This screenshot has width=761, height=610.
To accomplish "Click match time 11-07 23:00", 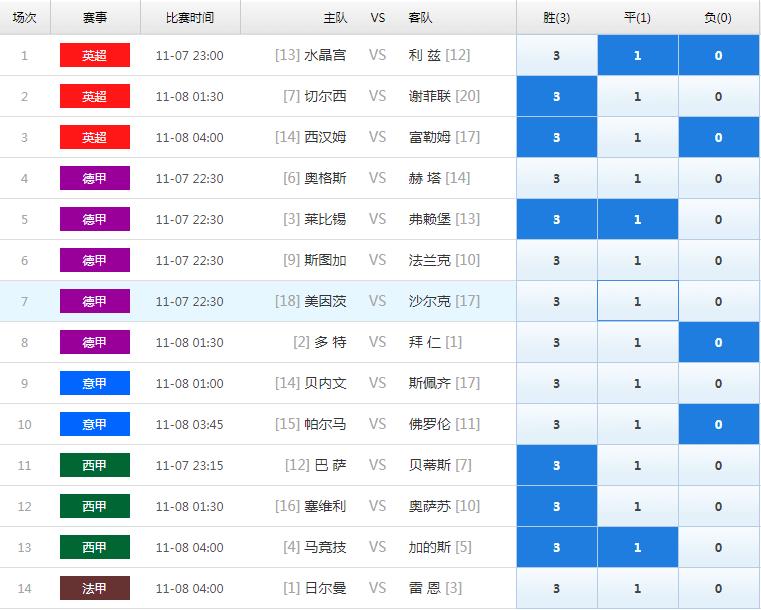I will (190, 56).
